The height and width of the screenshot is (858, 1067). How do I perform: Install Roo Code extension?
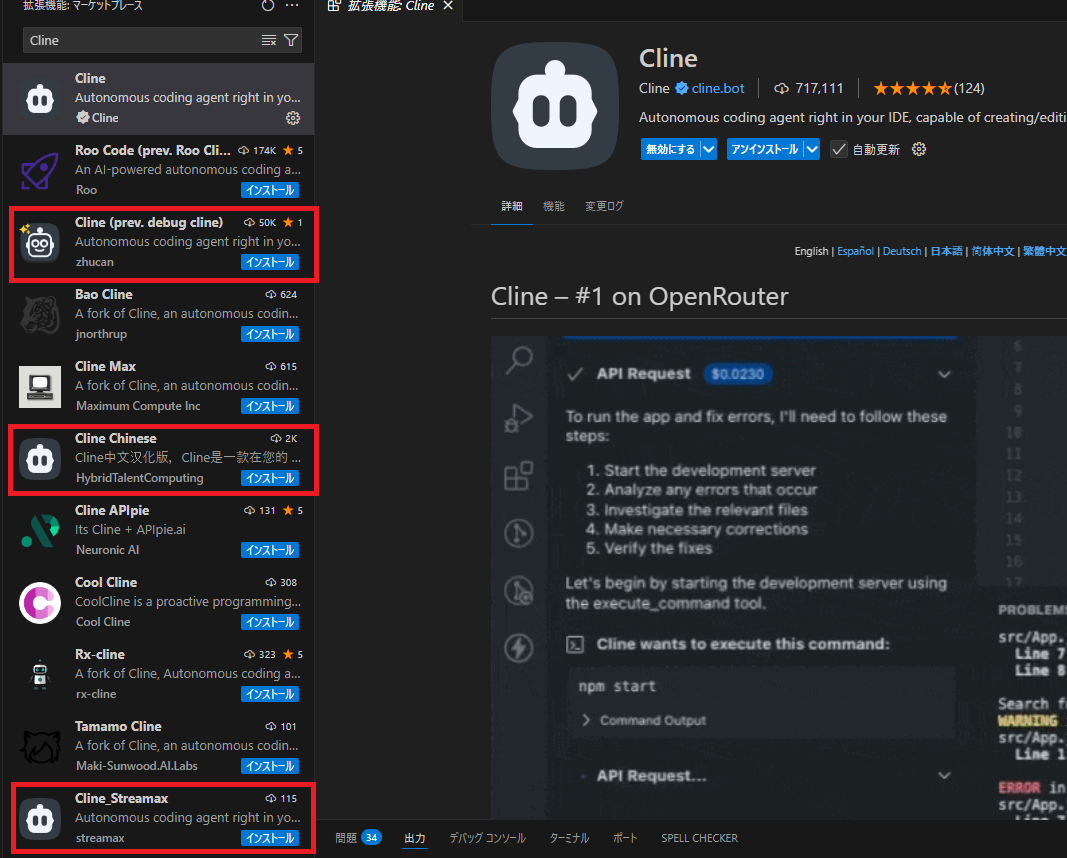click(270, 190)
